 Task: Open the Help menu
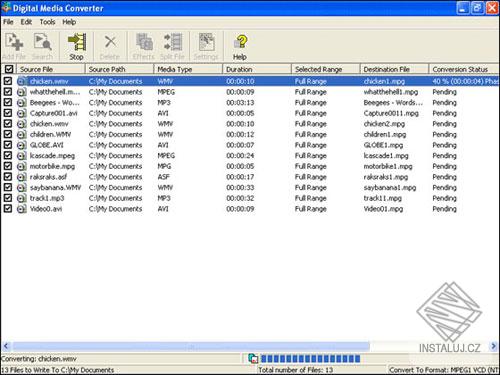click(69, 22)
